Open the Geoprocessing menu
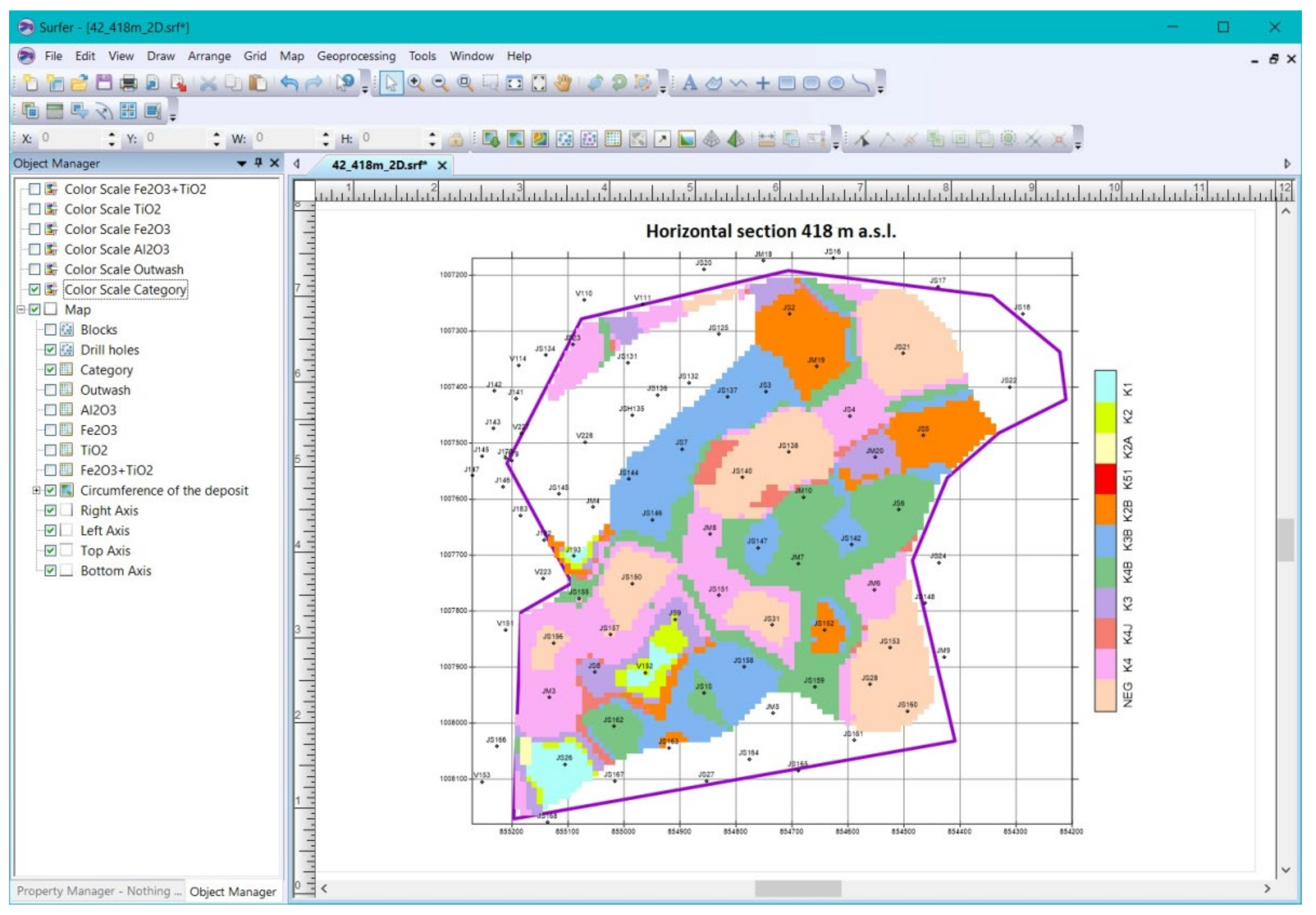The width and height of the screenshot is (1316, 915). coord(356,56)
